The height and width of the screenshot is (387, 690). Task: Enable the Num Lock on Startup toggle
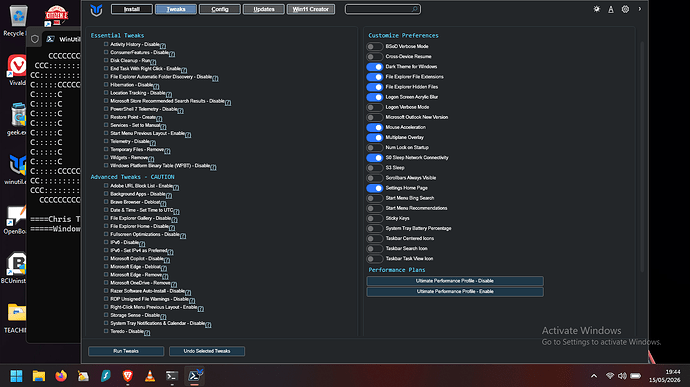(x=374, y=147)
